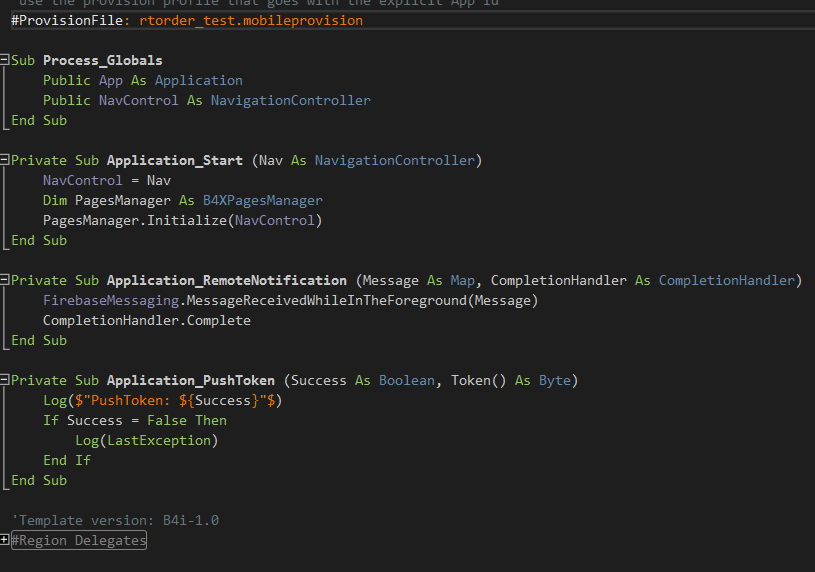Click the Application_RemoteNotification sub name
This screenshot has height=572, width=815.
226,280
